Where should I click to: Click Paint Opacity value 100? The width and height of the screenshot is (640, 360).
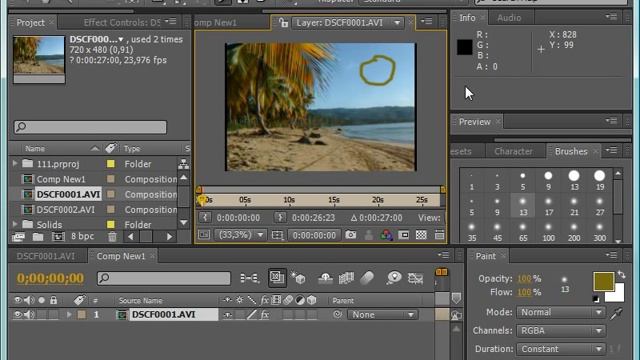[x=524, y=279]
